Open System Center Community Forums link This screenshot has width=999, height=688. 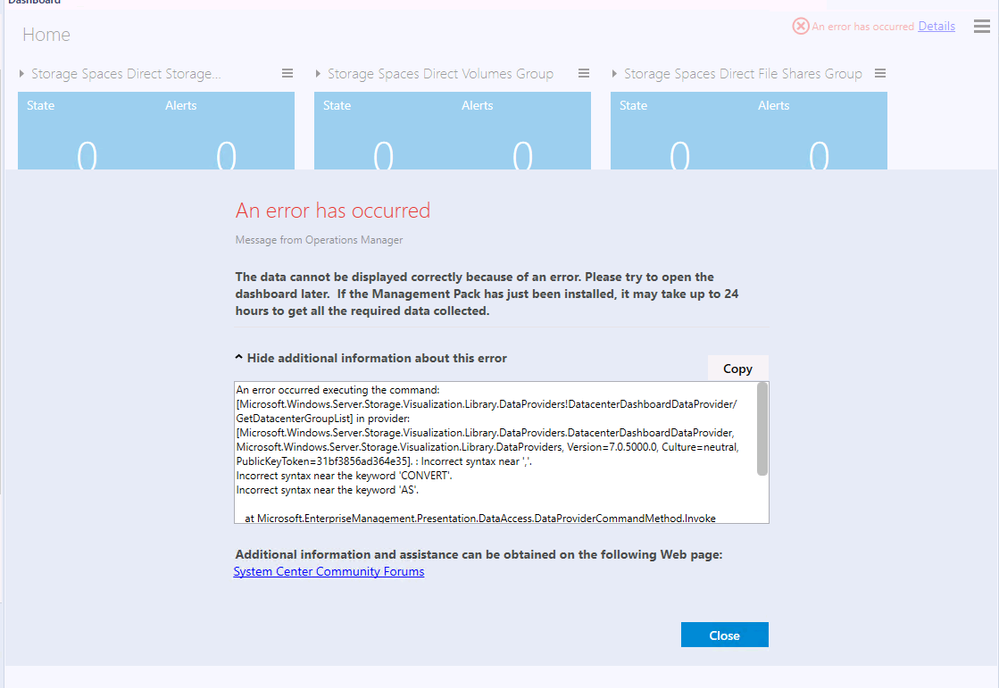pos(329,571)
